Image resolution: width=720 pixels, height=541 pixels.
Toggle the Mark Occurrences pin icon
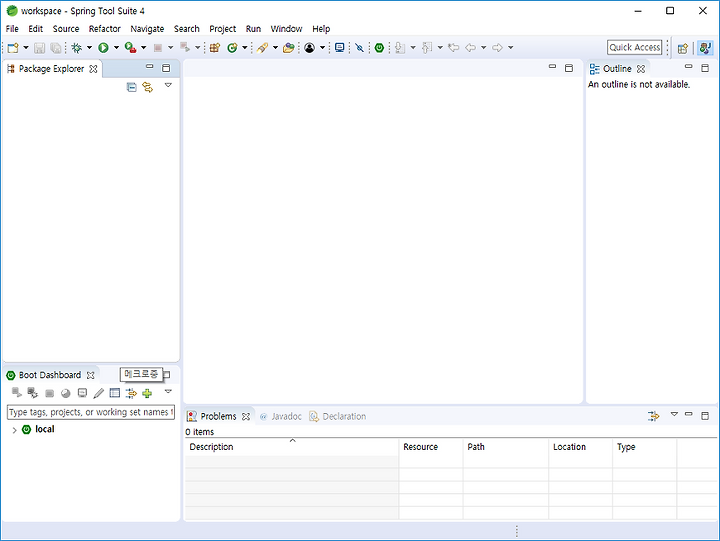point(360,47)
